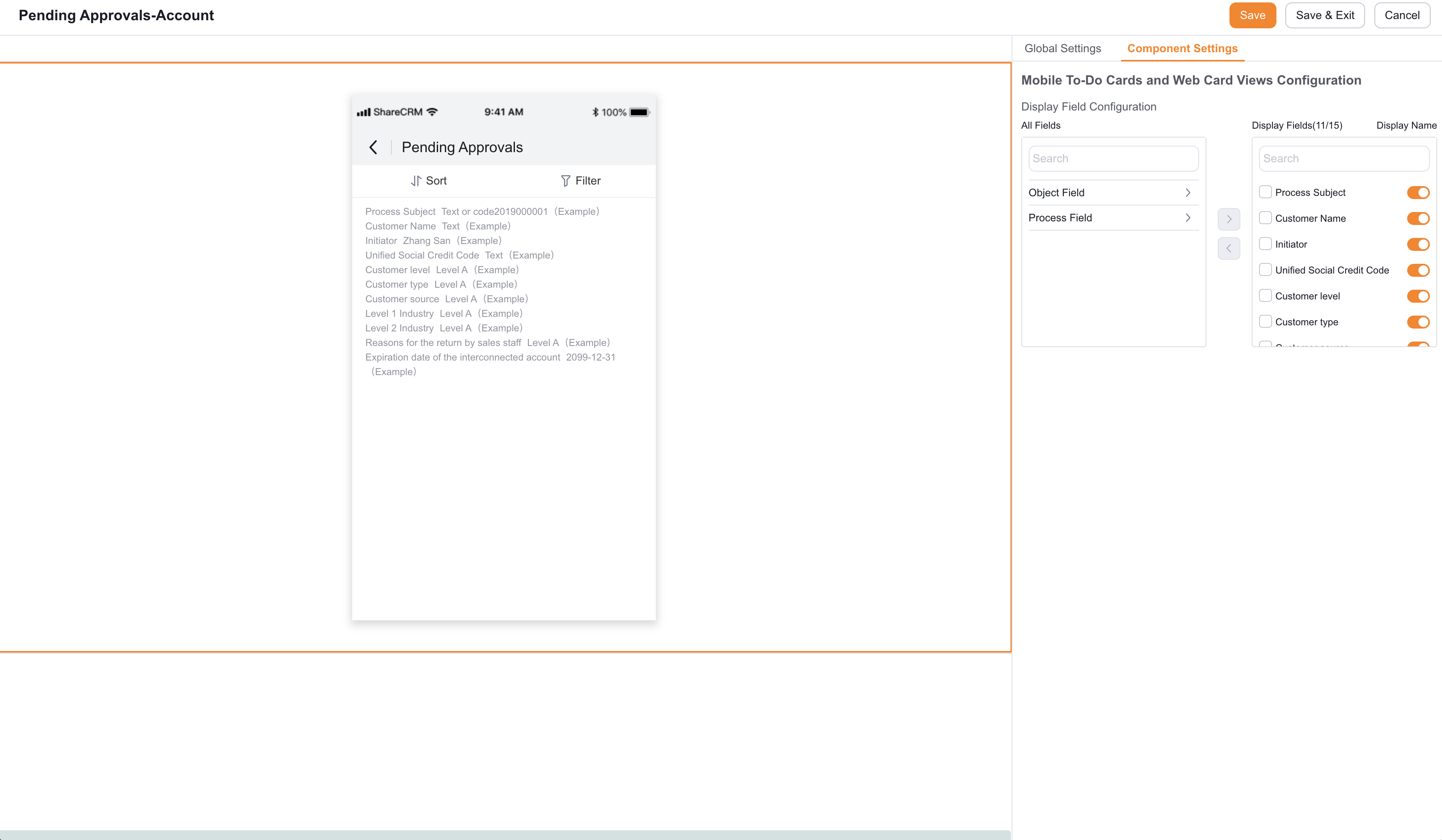
Task: Click Save & Exit button
Action: 1325,15
